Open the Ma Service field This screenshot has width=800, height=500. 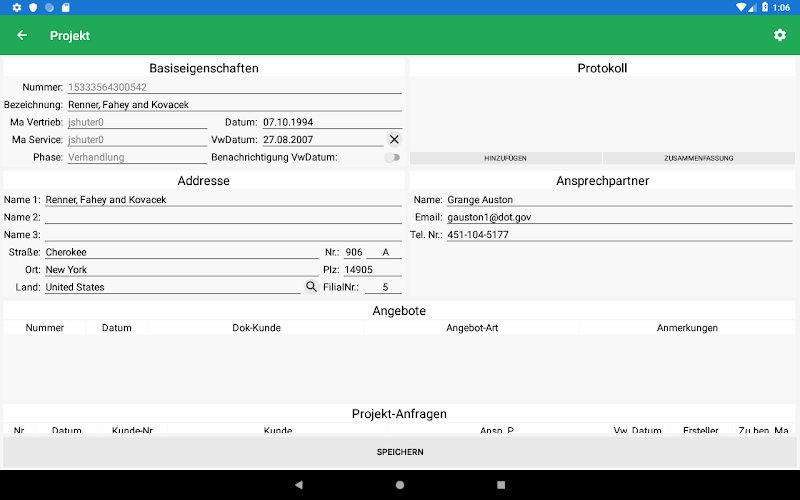pyautogui.click(x=137, y=139)
